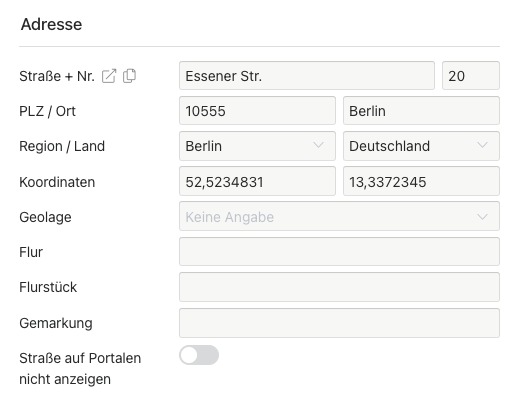Image resolution: width=514 pixels, height=400 pixels.
Task: Click the street name field Essener Str.
Action: click(x=307, y=76)
